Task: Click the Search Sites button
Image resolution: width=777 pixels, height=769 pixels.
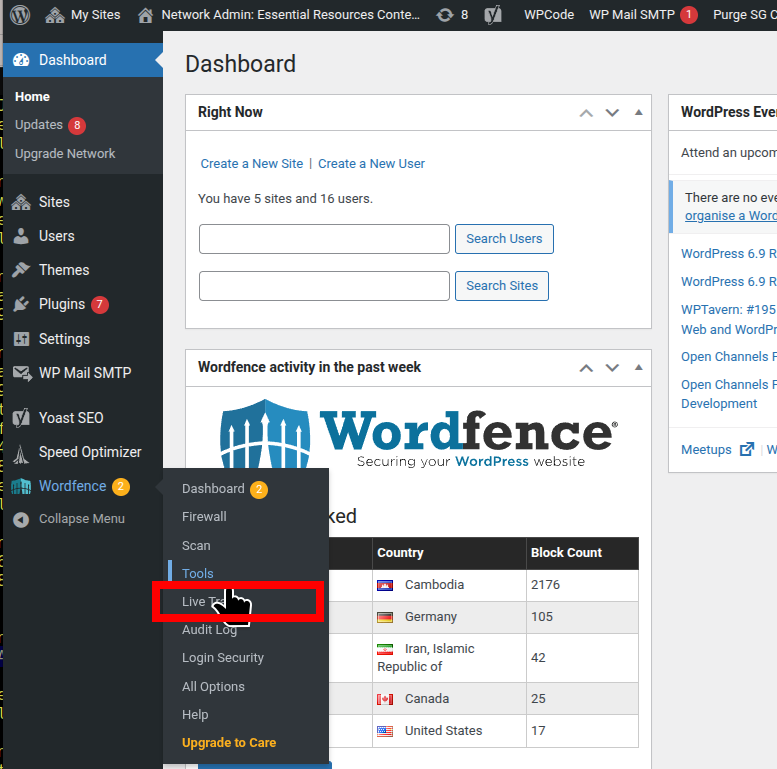Action: [x=501, y=286]
